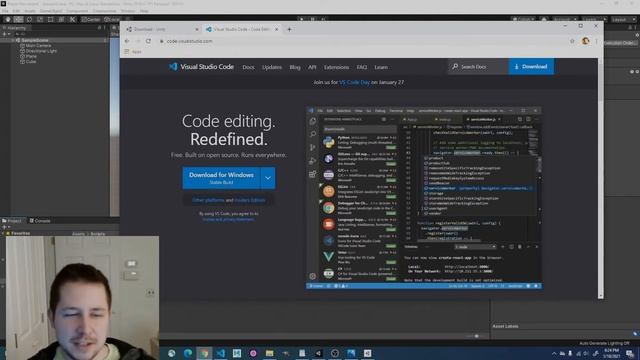This screenshot has width=640, height=360.
Task: Open the Unity Window menu
Action: 128,11
